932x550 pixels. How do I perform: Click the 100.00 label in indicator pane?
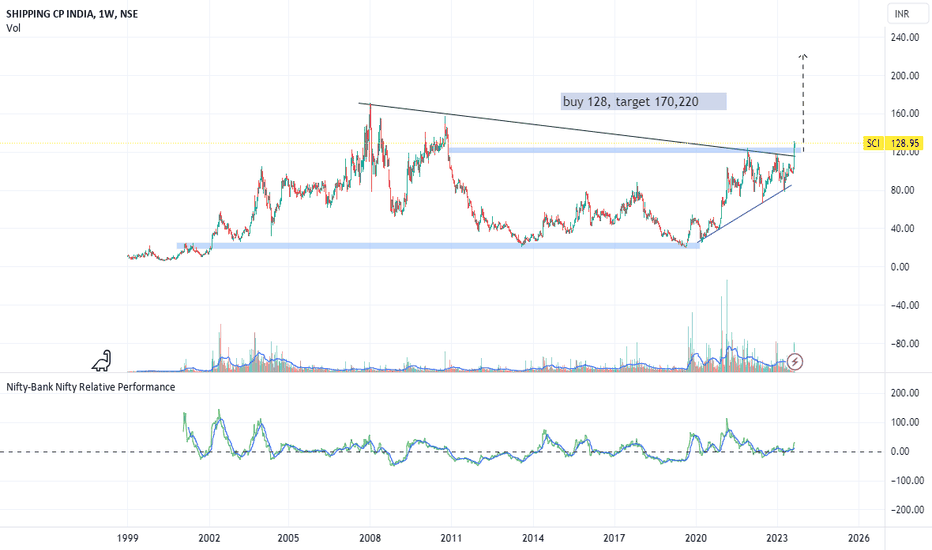pos(905,422)
